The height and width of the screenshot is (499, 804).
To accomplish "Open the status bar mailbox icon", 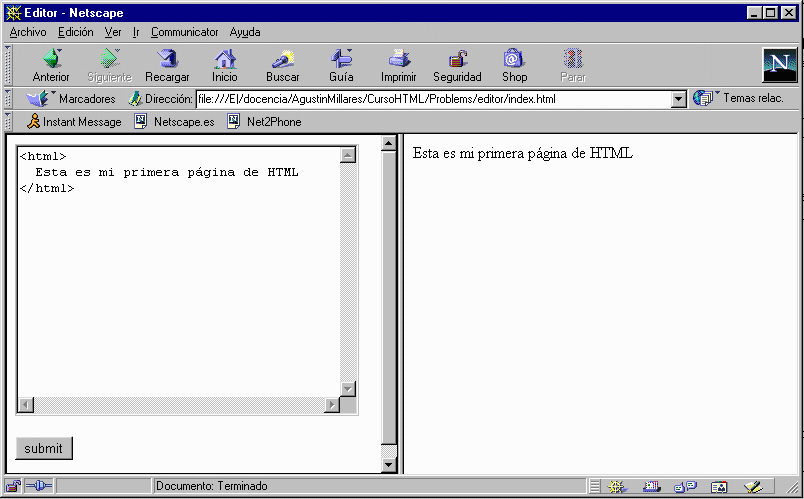I will click(x=651, y=486).
